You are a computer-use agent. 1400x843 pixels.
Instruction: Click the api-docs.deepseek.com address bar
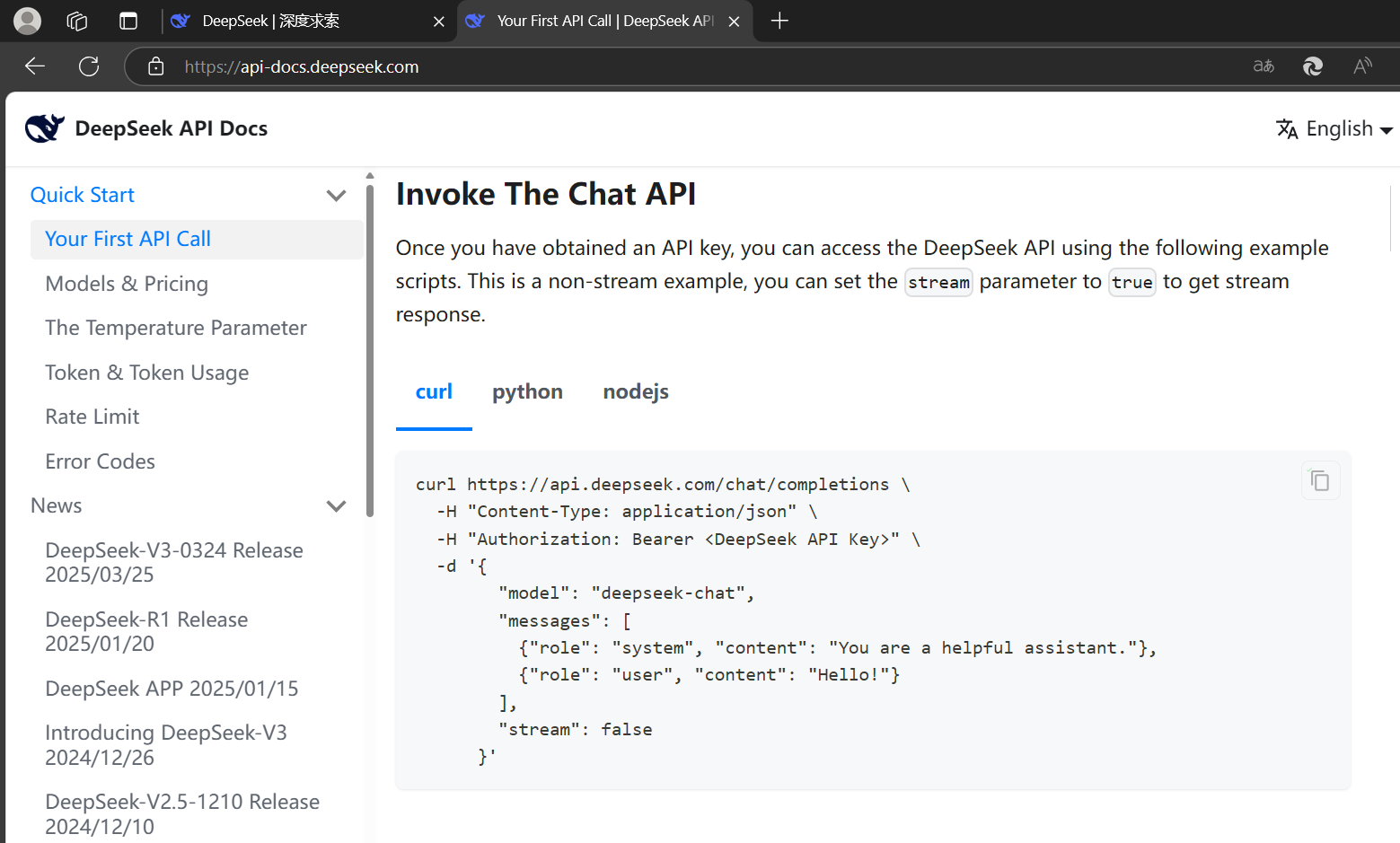302,66
